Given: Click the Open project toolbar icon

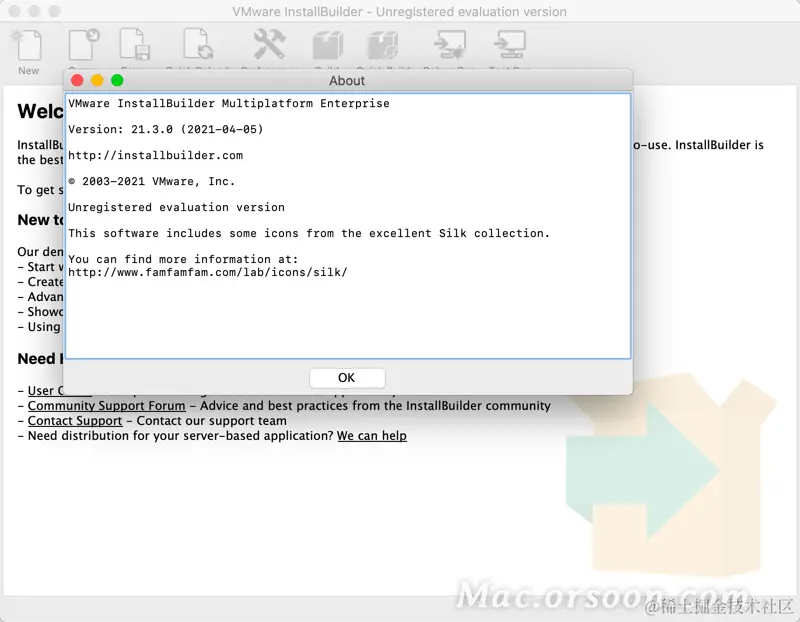Looking at the screenshot, I should click(84, 45).
